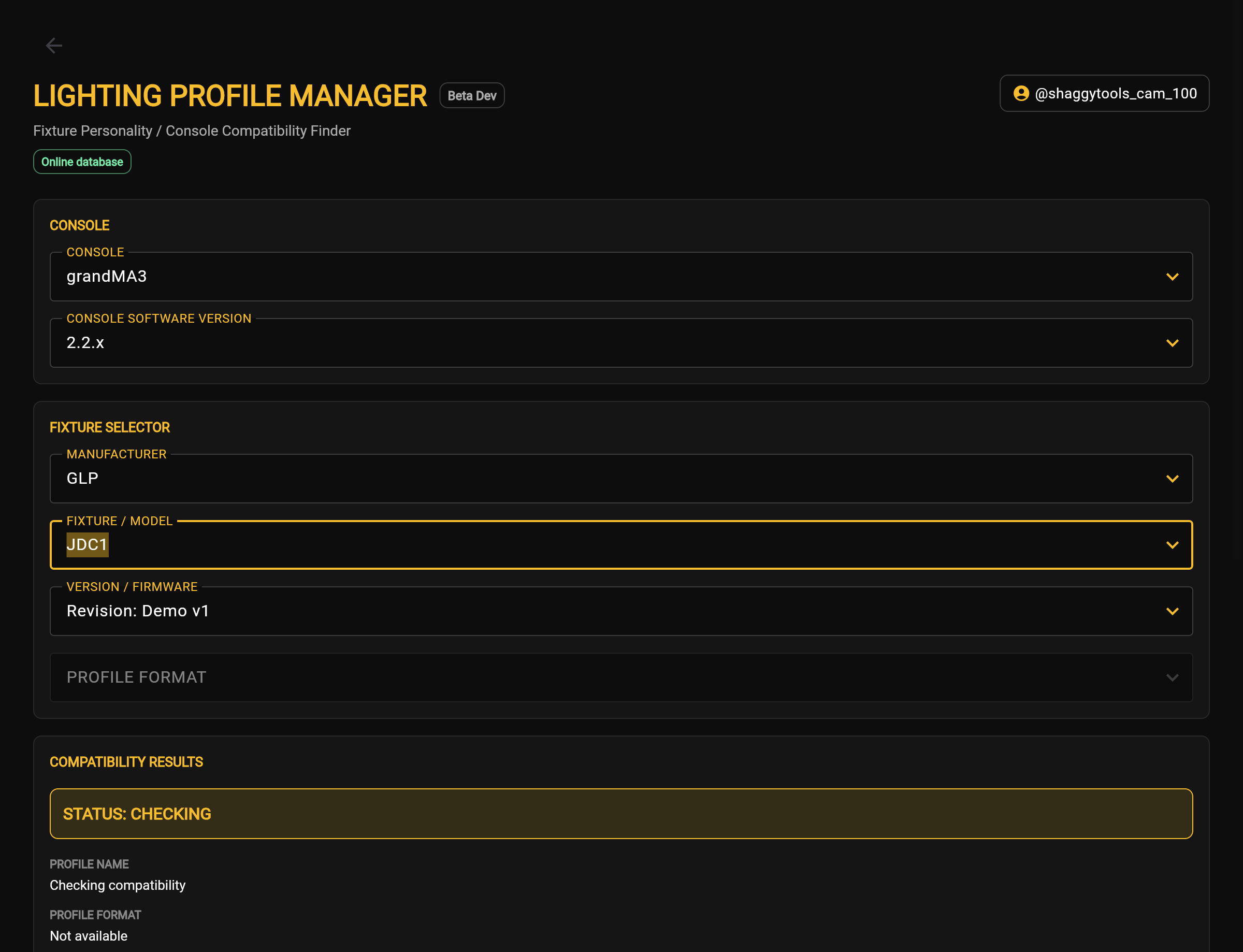
Task: Click the STATUS: CHECKING banner
Action: [621, 814]
